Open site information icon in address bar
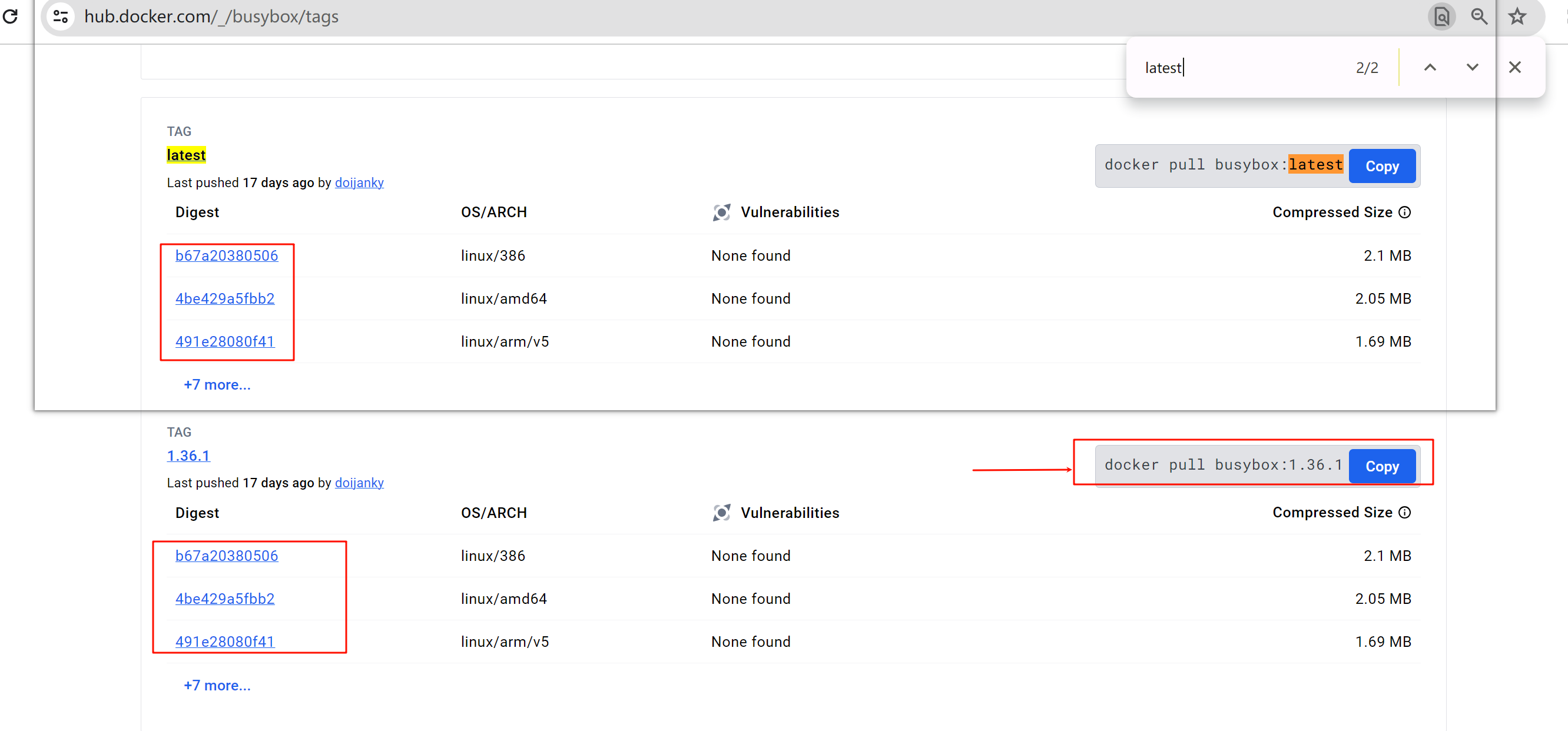This screenshot has width=1568, height=731. 61,16
